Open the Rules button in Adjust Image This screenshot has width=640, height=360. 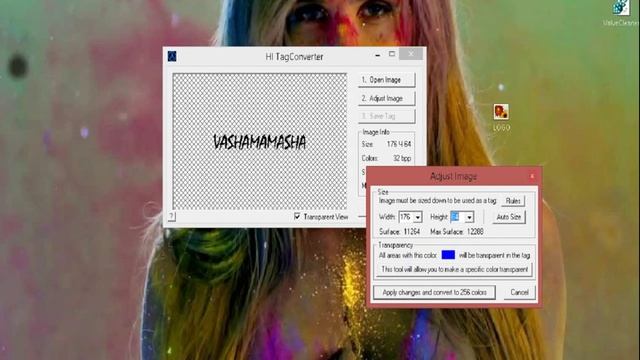[x=513, y=201]
